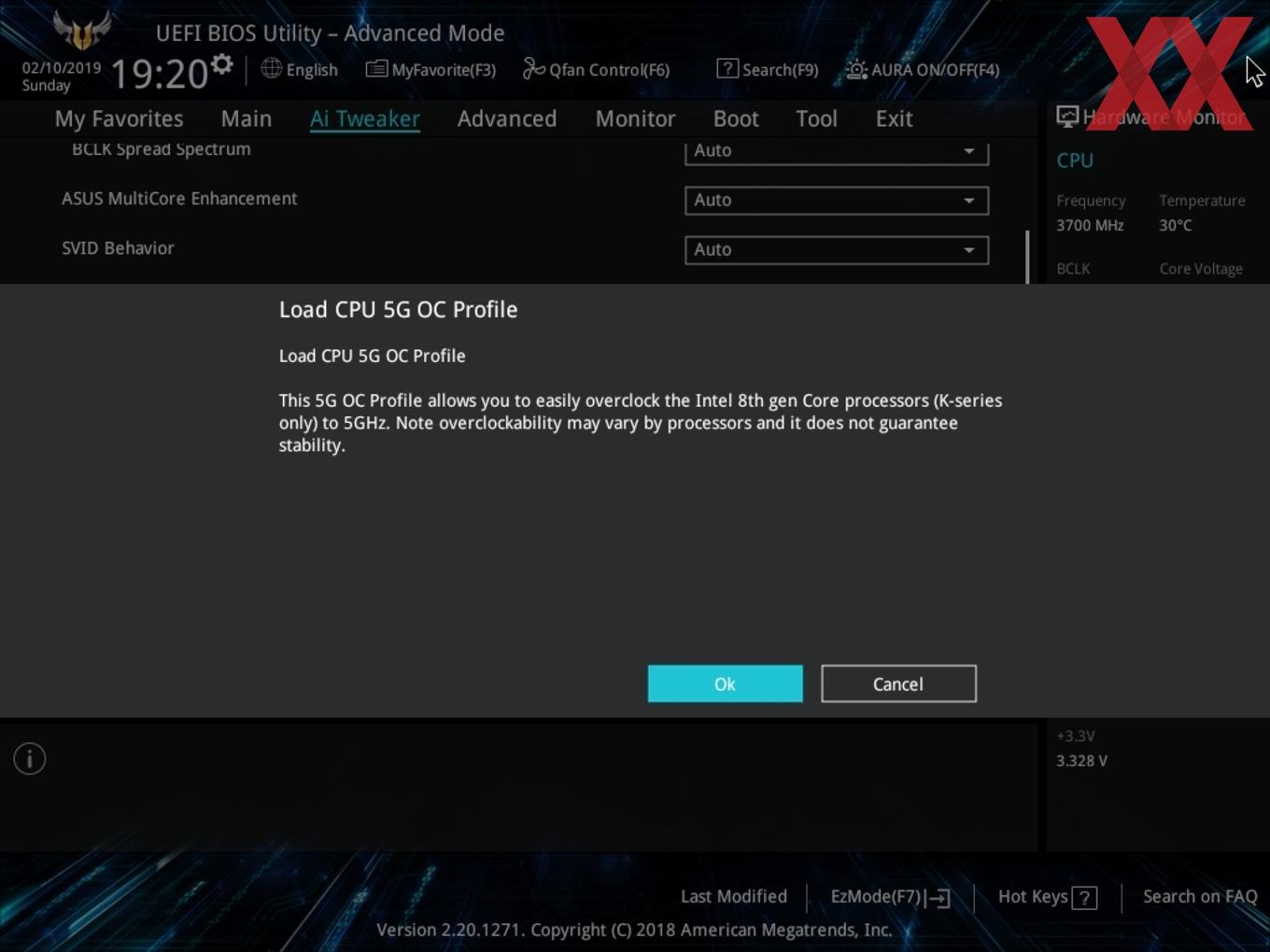Screen dimensions: 1270x952
Task: Open the My Favorites tab
Action: 119,119
